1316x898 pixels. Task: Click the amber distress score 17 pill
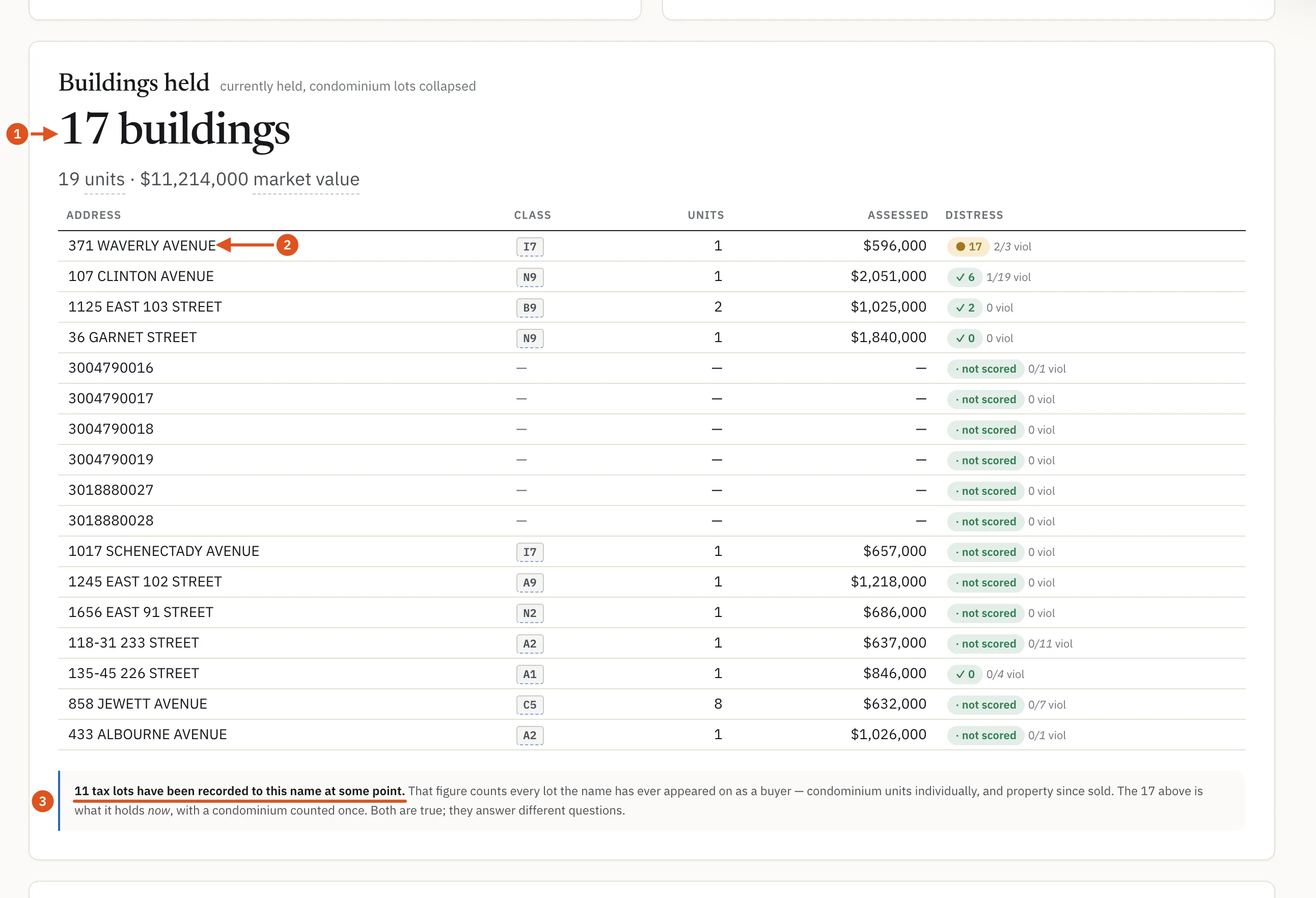click(x=968, y=247)
